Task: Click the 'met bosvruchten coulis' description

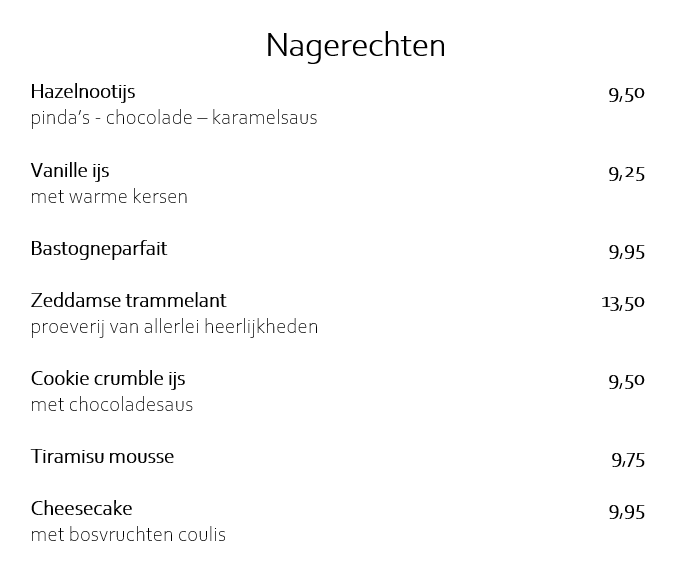Action: point(128,535)
